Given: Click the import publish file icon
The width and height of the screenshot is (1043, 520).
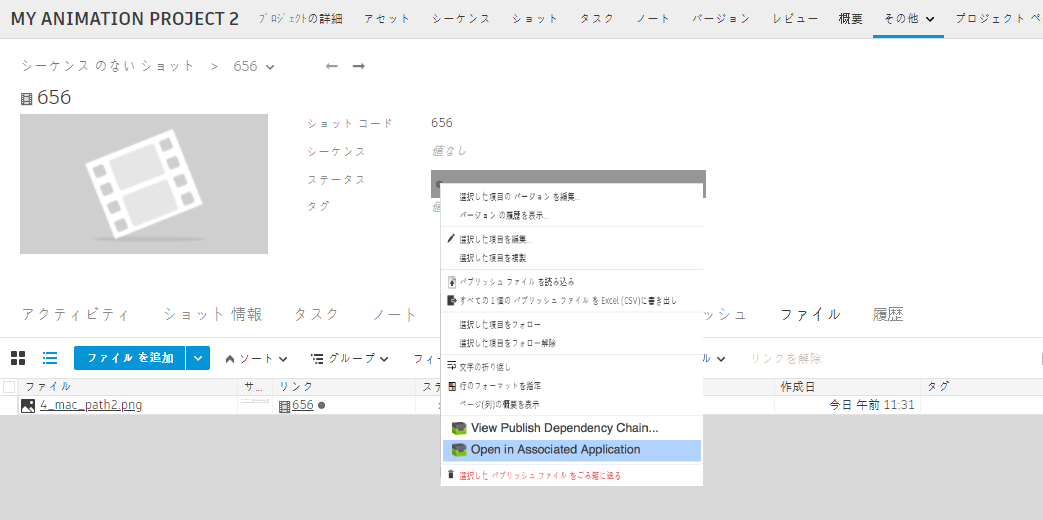Looking at the screenshot, I should (x=452, y=281).
